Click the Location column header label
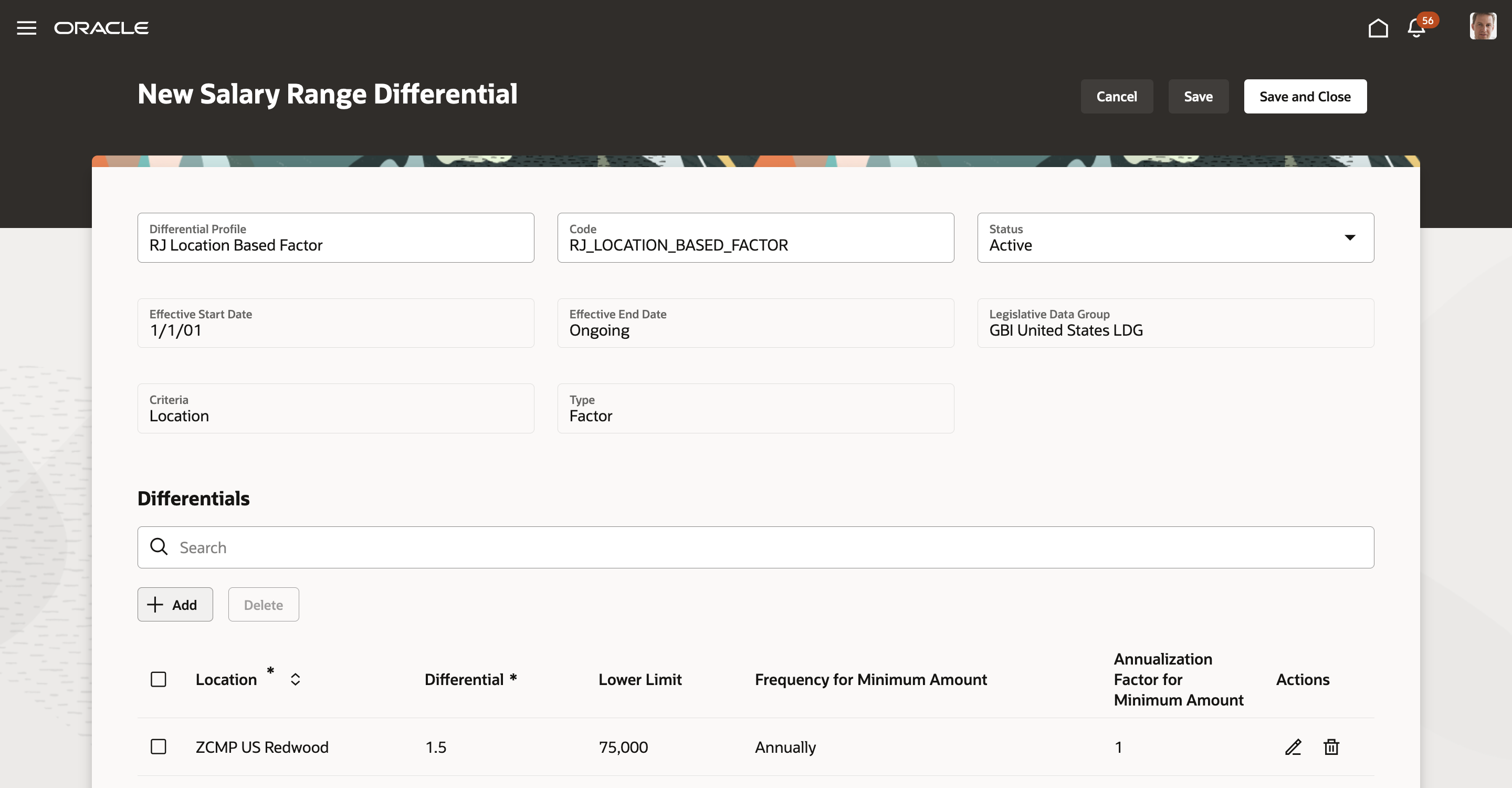 (226, 679)
